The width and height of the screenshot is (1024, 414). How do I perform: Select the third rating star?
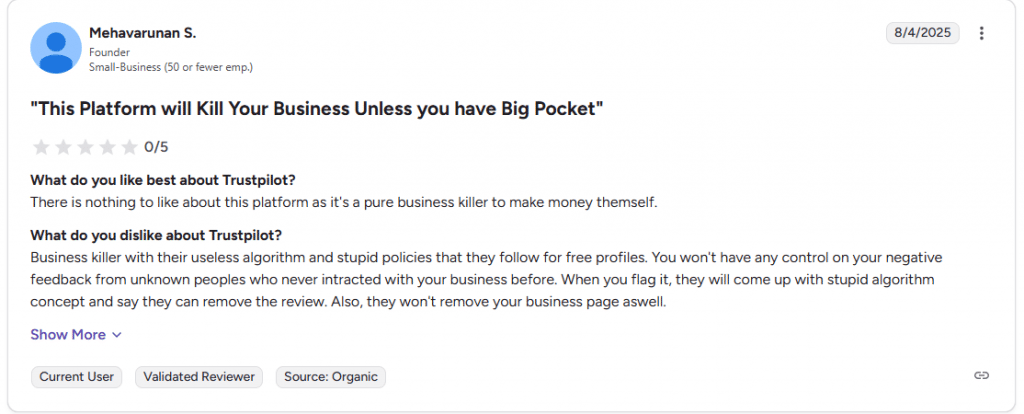click(x=85, y=147)
